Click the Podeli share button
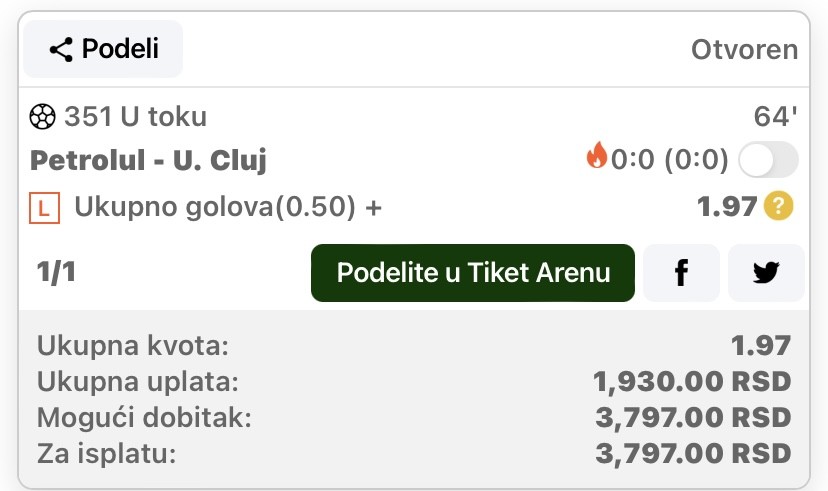Image resolution: width=828 pixels, height=491 pixels. [x=103, y=49]
